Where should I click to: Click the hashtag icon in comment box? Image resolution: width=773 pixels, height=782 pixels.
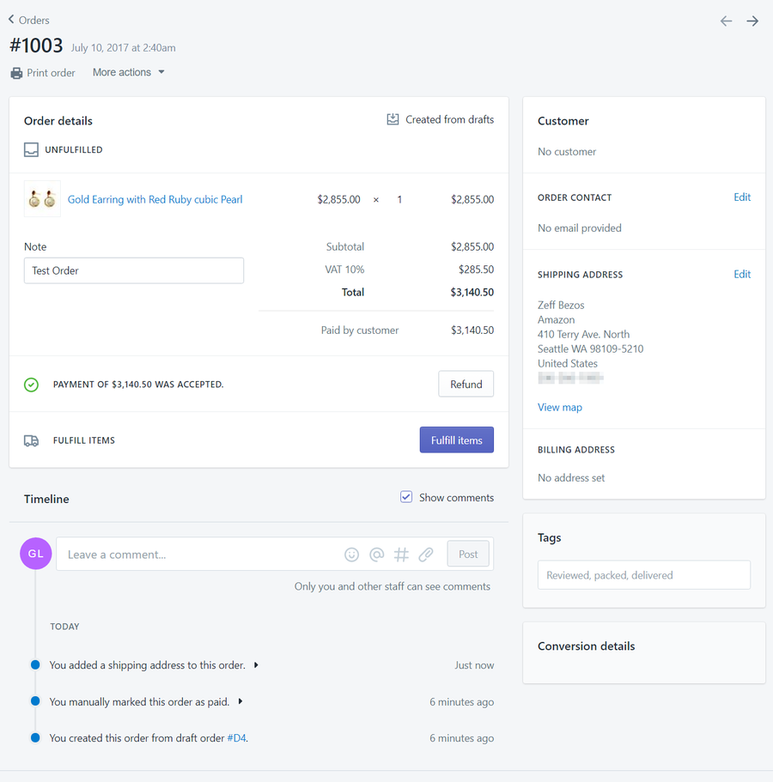tap(402, 554)
